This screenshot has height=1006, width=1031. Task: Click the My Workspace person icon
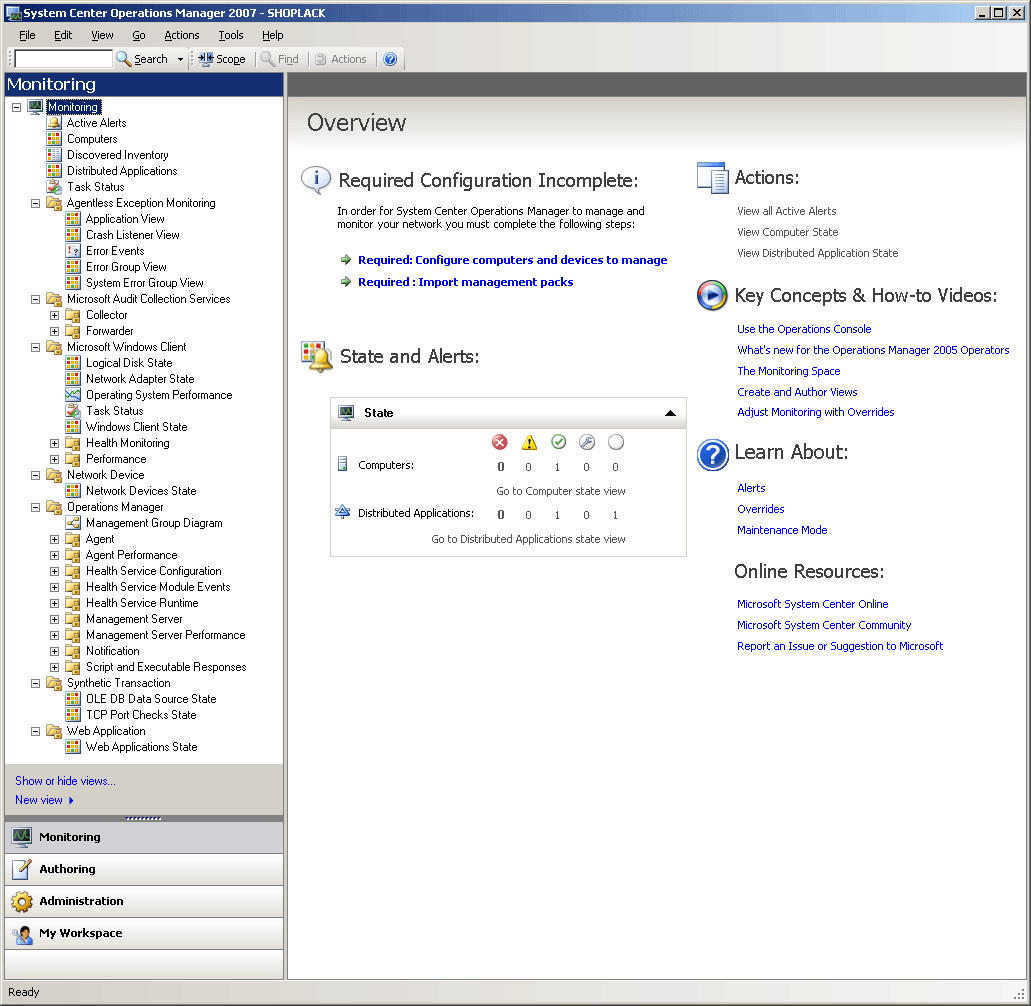click(22, 933)
